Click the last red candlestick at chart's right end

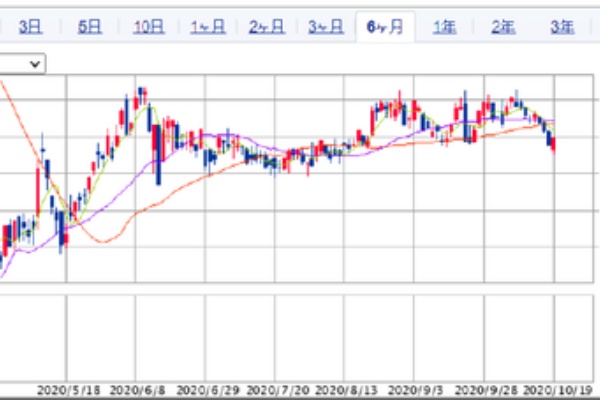554,145
